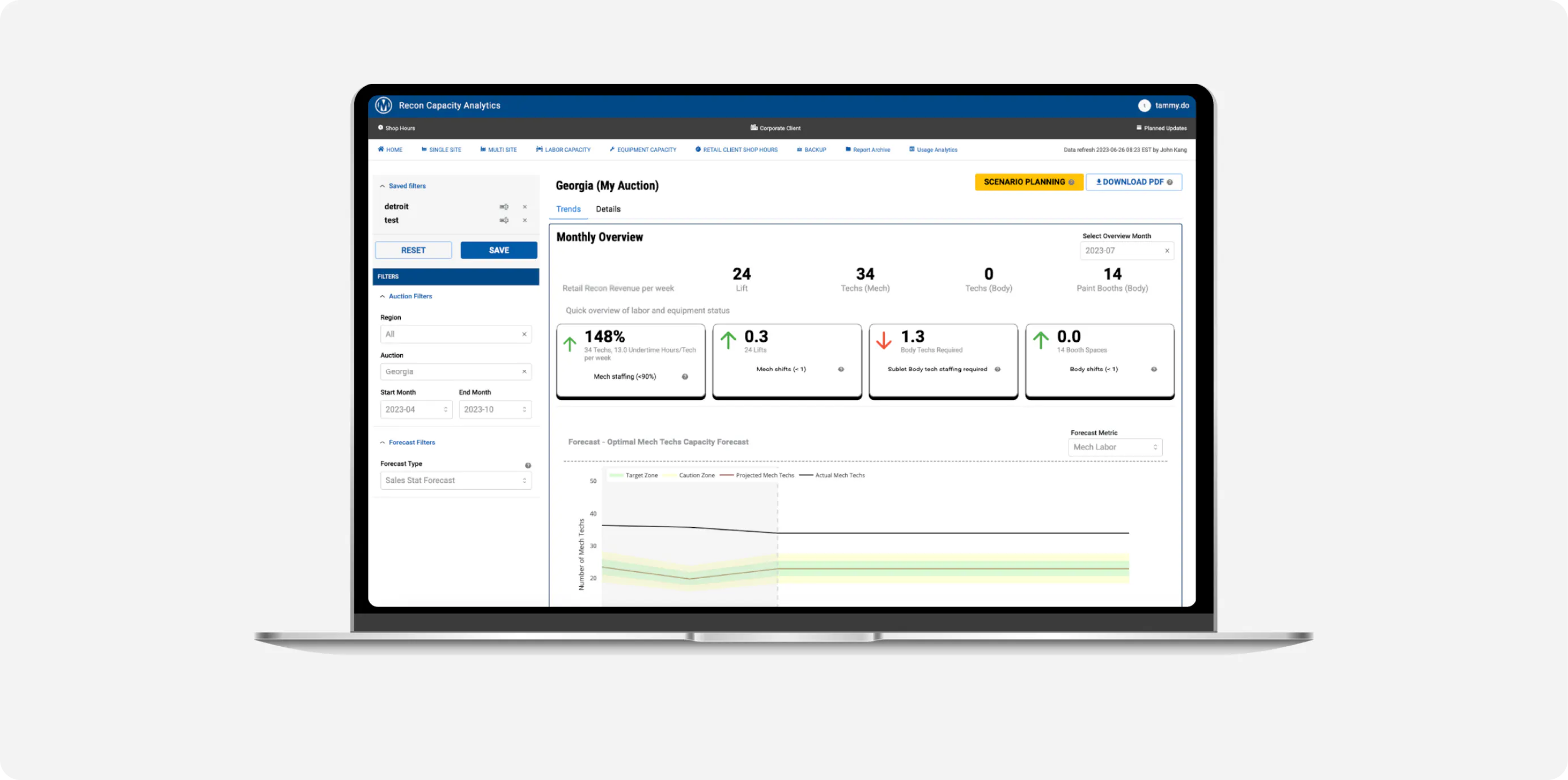The image size is (1568, 780).
Task: Clear the 2023-07 overview month
Action: [x=1167, y=251]
